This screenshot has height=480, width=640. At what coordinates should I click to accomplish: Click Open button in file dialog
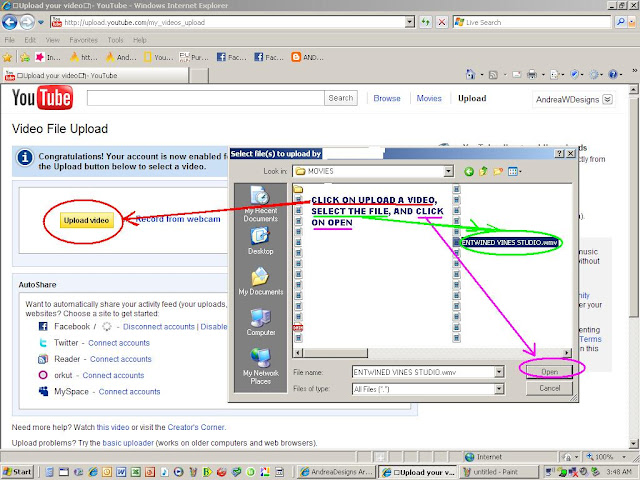tap(549, 372)
